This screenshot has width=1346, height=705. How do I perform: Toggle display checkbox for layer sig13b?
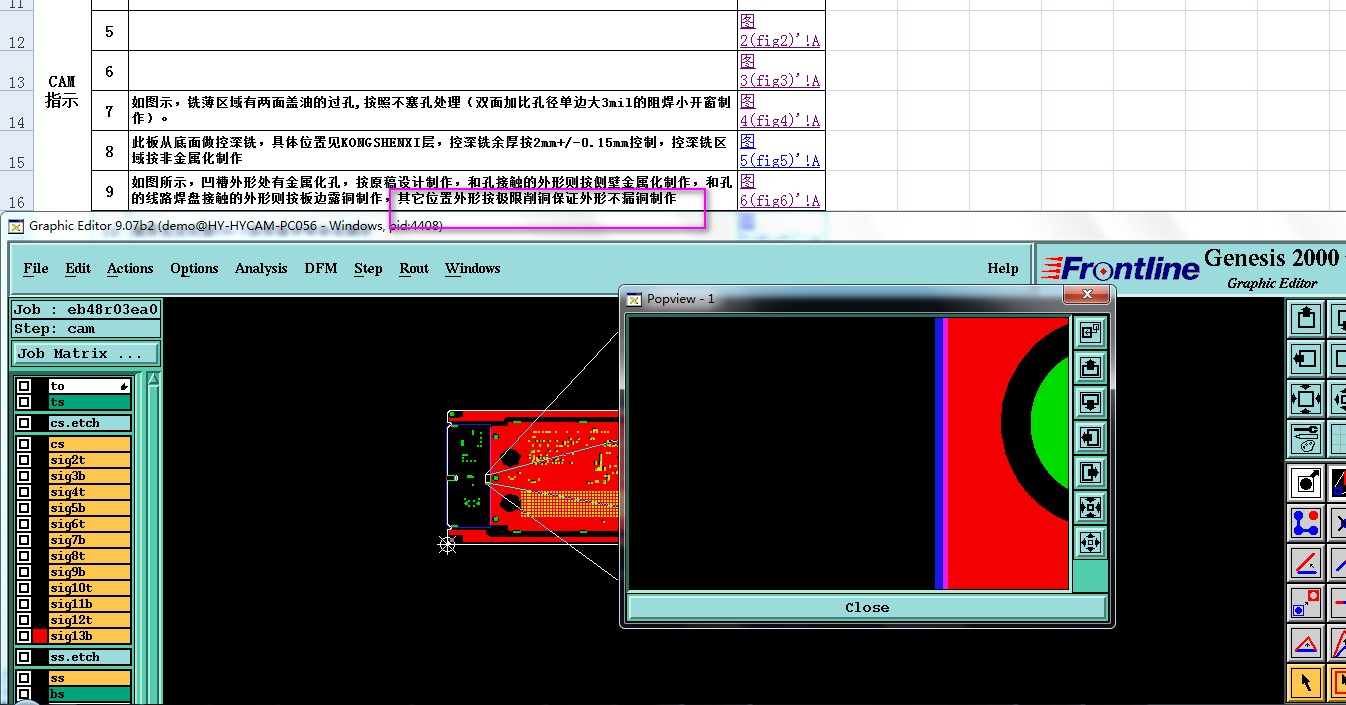coord(23,636)
